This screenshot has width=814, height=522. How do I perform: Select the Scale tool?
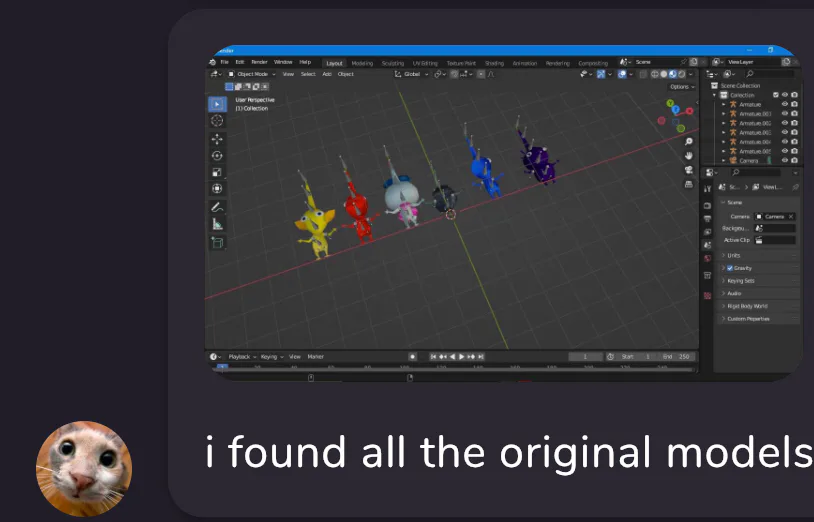217,172
